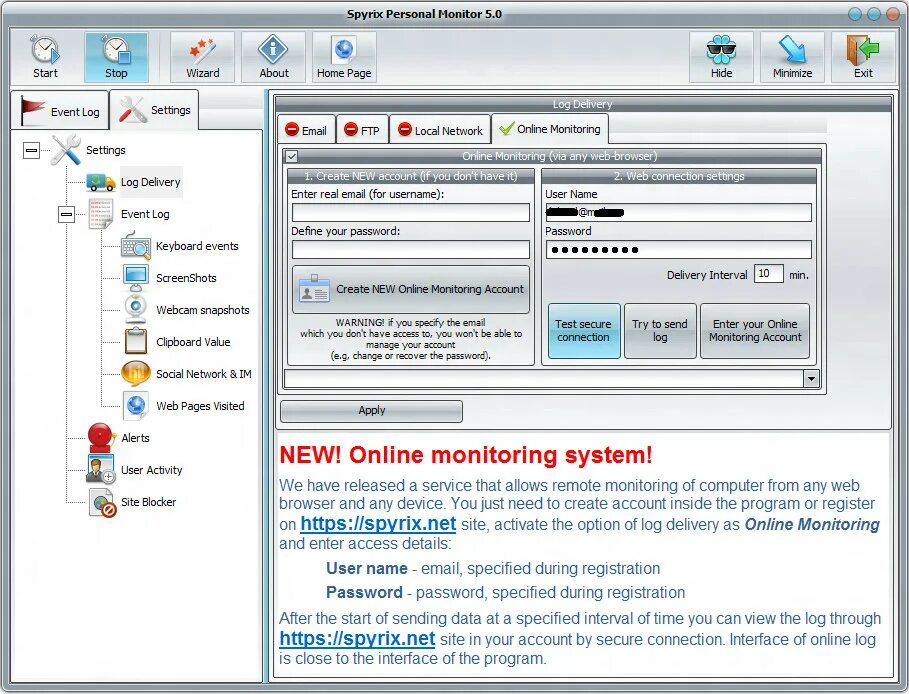The image size is (909, 694).
Task: Click the User Name field
Action: point(678,212)
